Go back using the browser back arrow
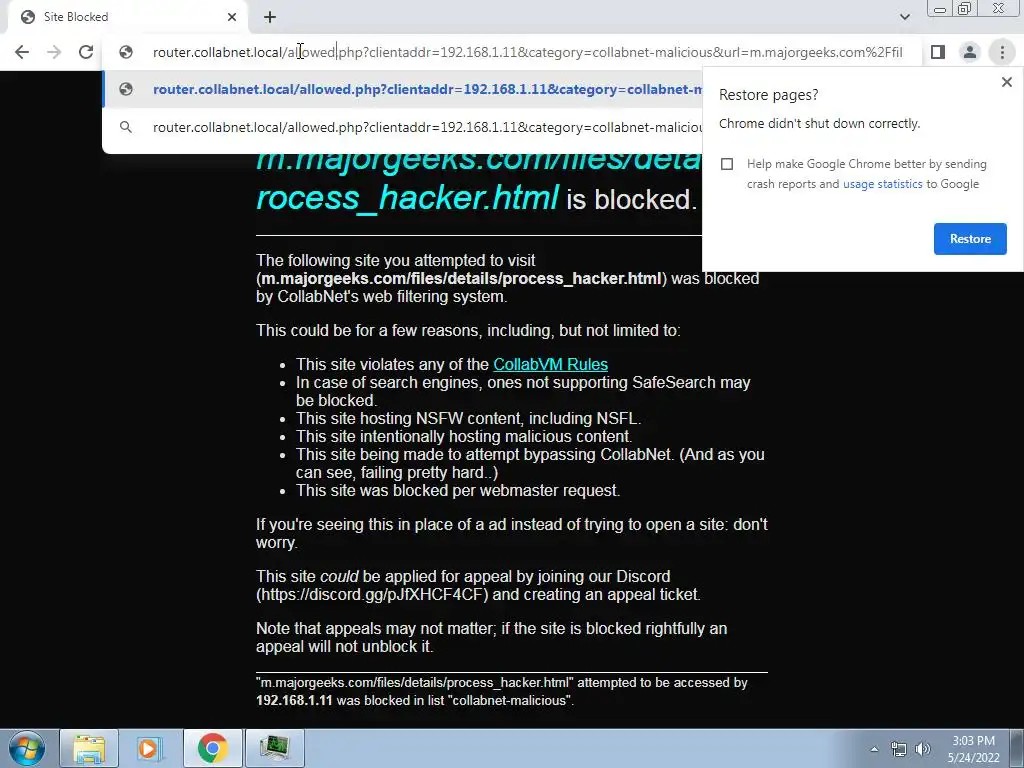 (22, 52)
